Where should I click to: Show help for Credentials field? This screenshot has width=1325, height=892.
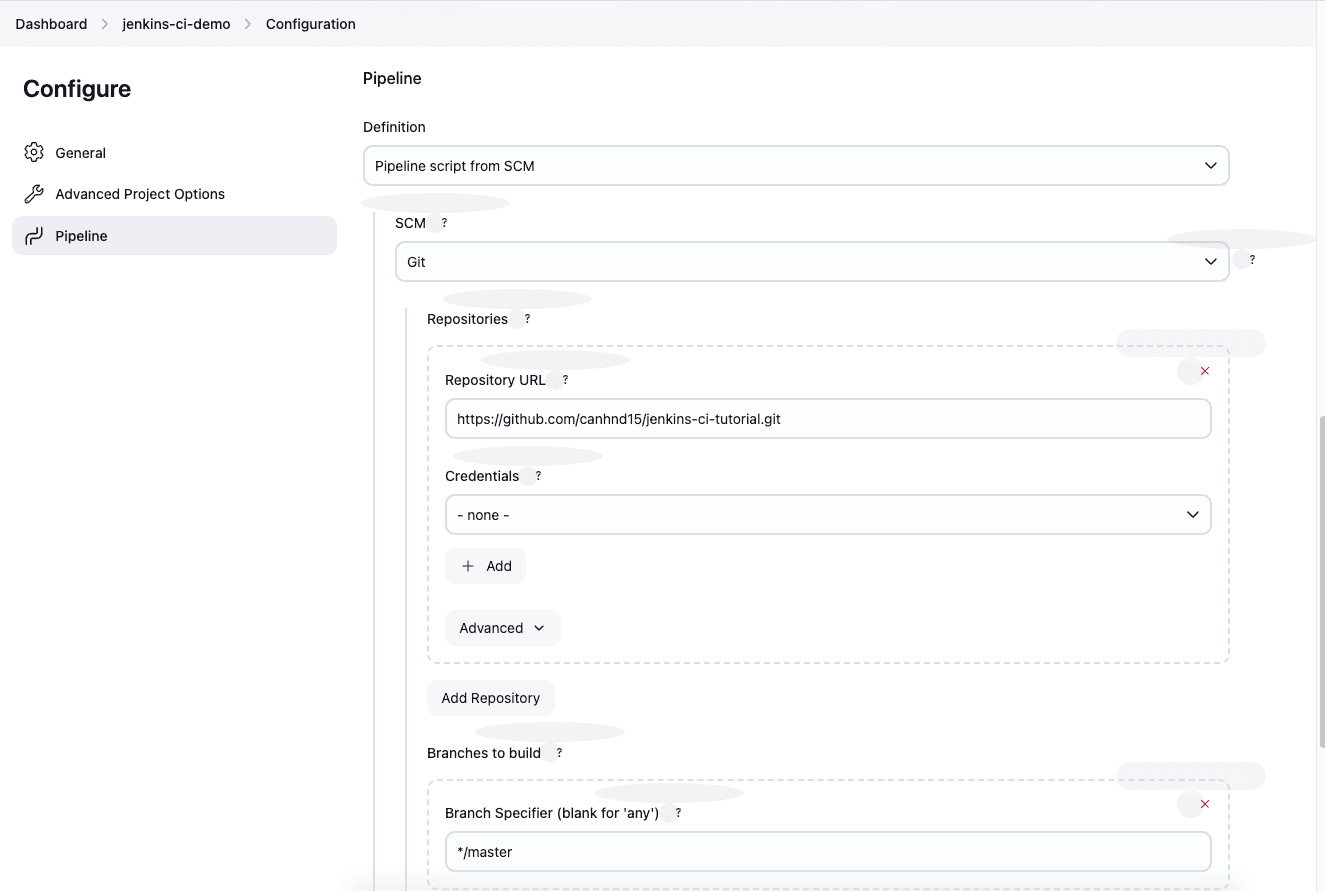coord(538,476)
